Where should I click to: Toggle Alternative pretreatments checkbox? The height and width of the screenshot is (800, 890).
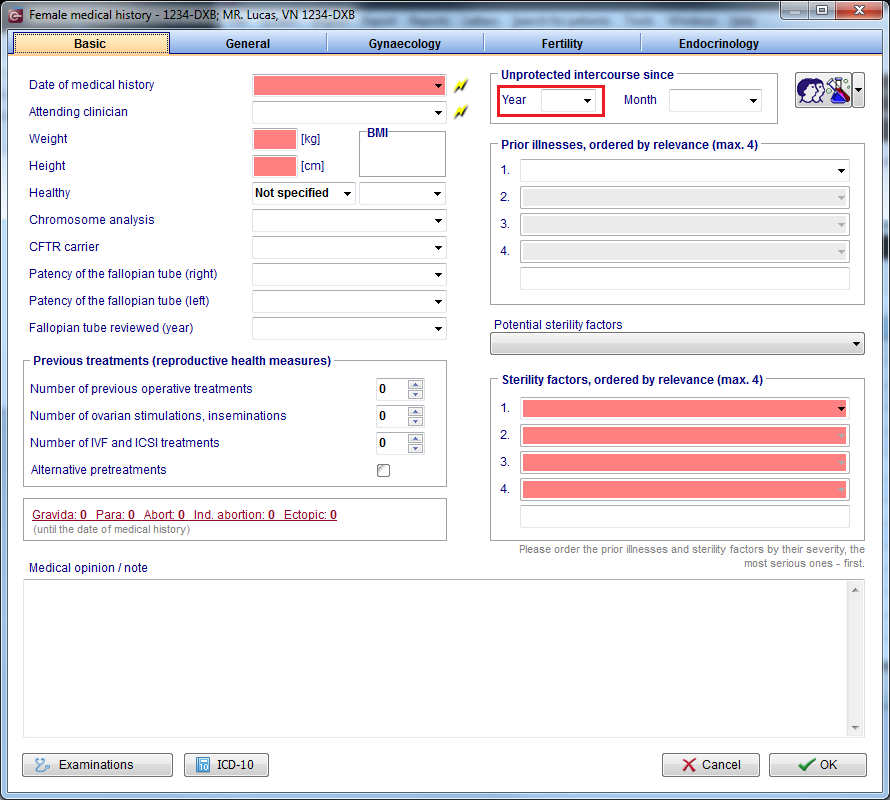(x=384, y=470)
